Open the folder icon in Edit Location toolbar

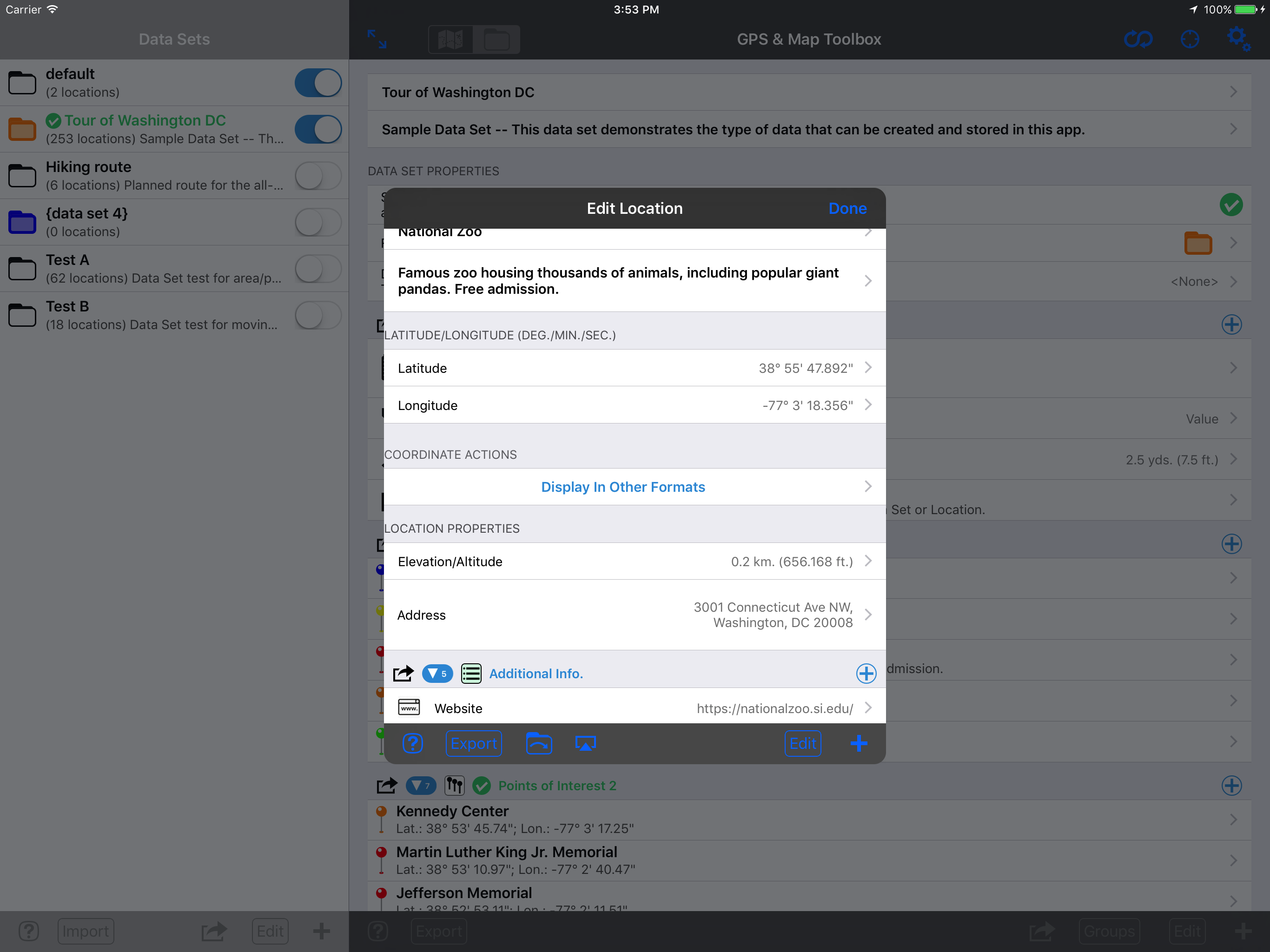[539, 743]
